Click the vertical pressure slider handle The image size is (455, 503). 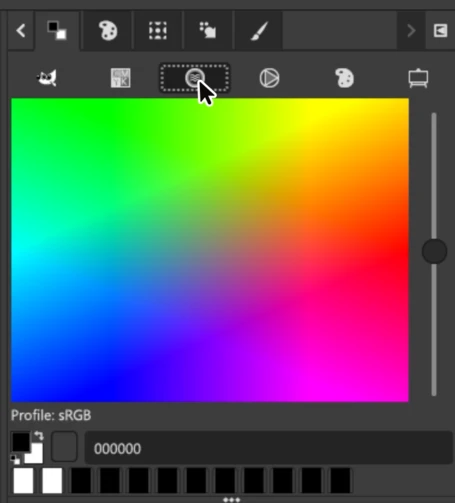(x=434, y=251)
